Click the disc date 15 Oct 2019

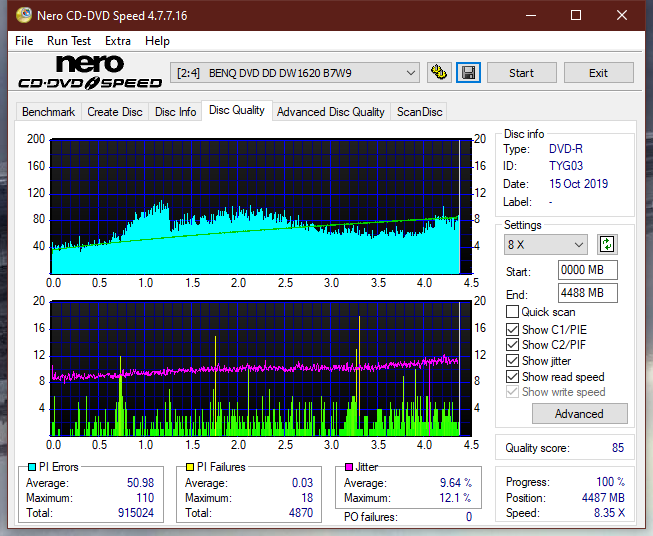tap(578, 184)
